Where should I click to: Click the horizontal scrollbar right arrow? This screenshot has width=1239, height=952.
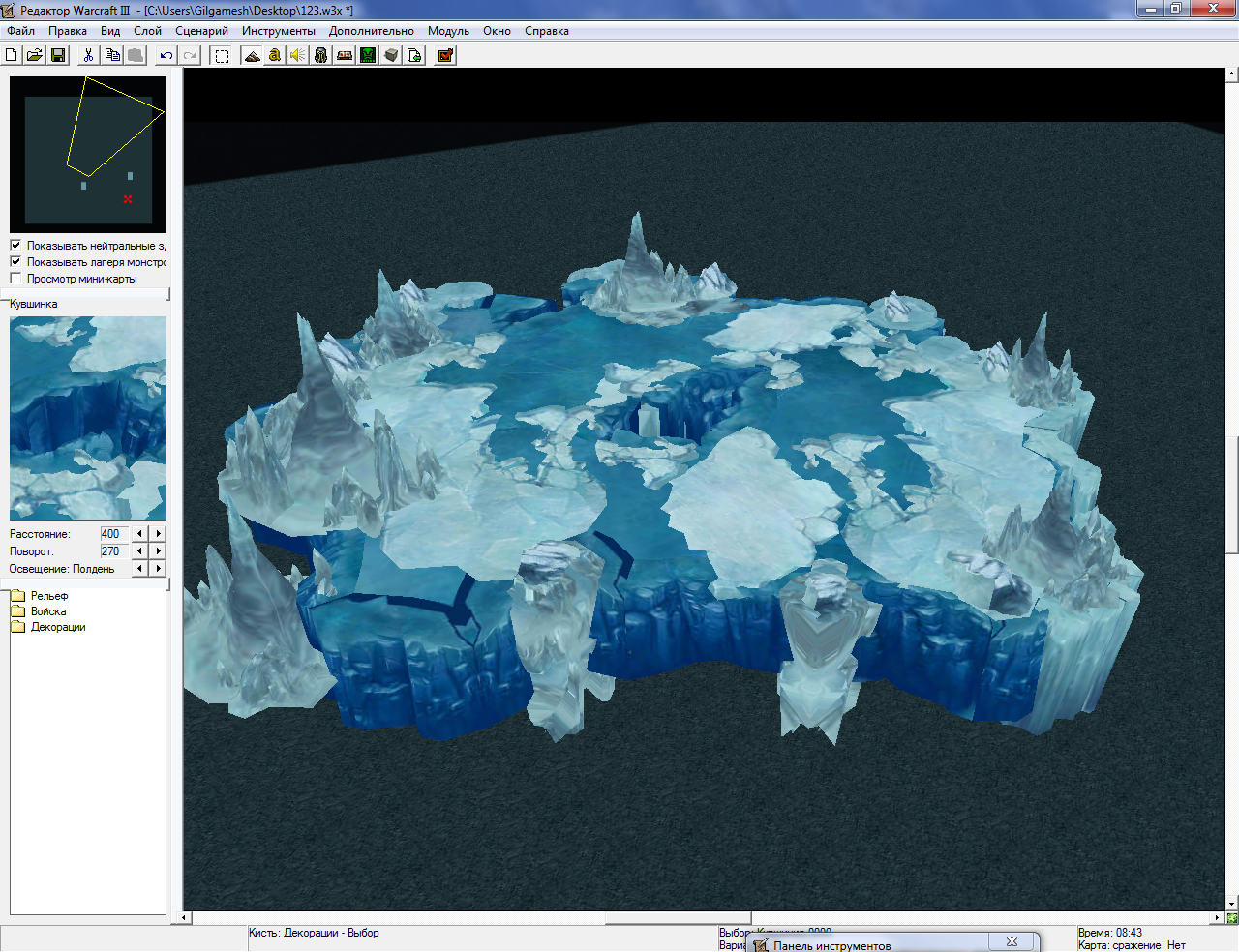click(x=1218, y=917)
